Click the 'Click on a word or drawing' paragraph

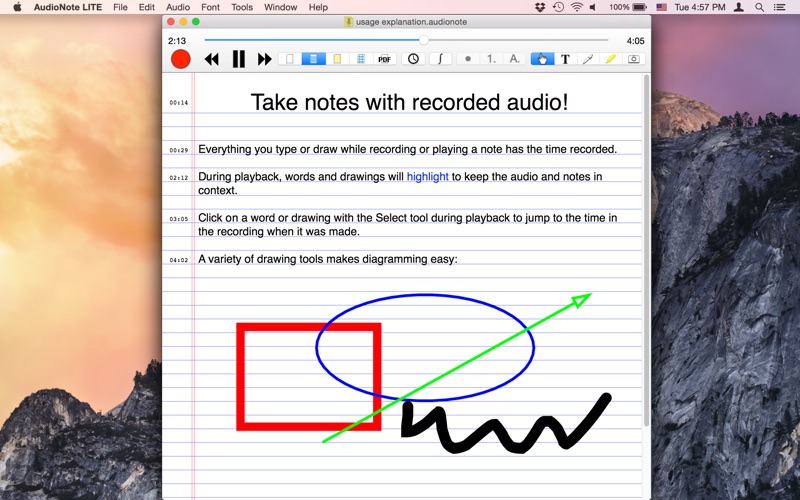click(x=408, y=224)
